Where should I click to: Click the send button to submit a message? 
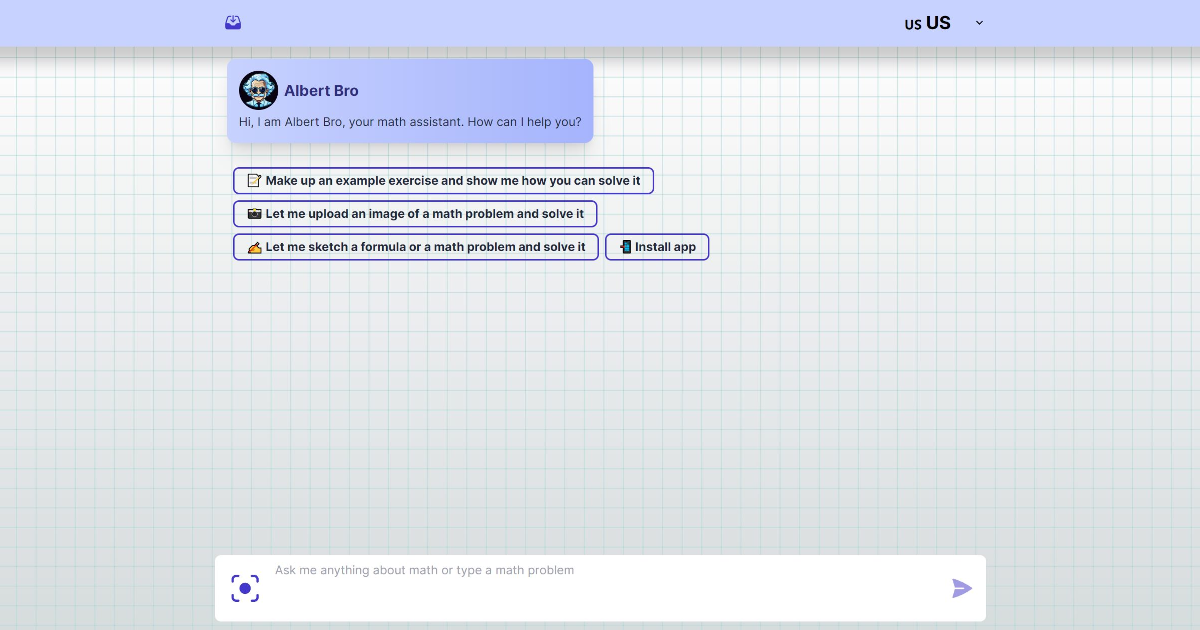[961, 588]
